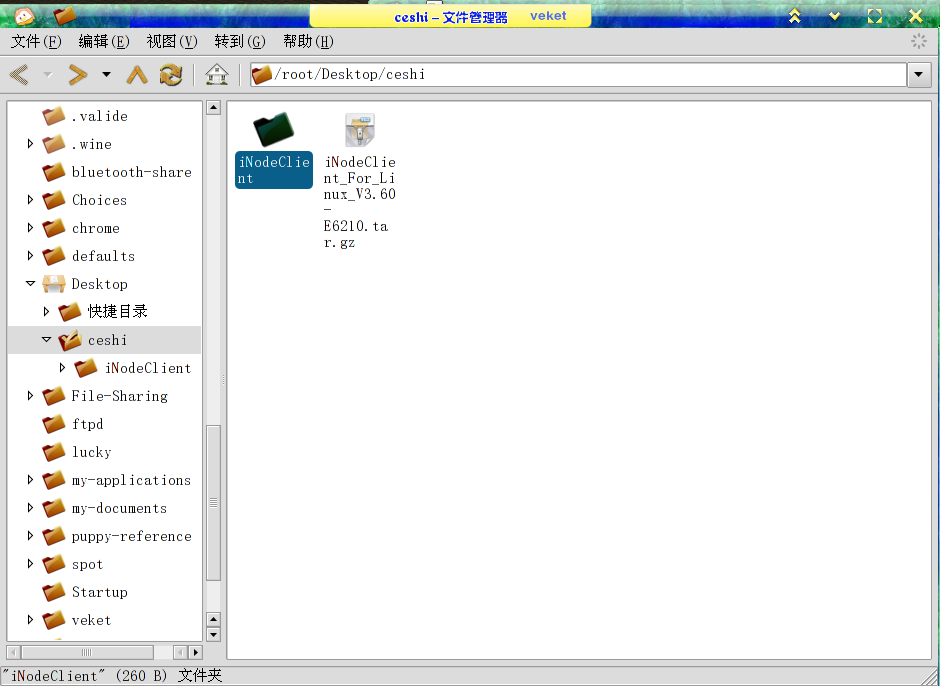940x686 pixels.
Task: Expand the puppy-reference tree node
Action: pos(30,535)
